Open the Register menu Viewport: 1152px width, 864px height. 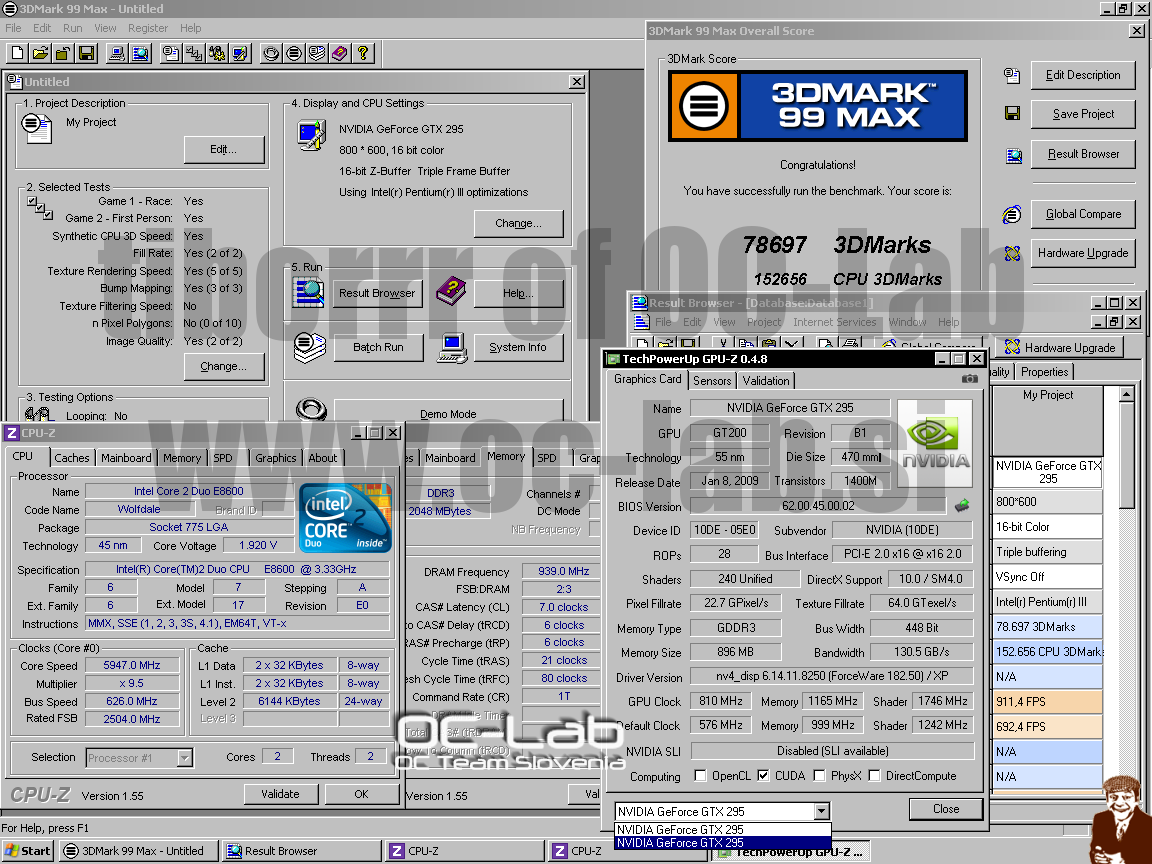(x=148, y=28)
